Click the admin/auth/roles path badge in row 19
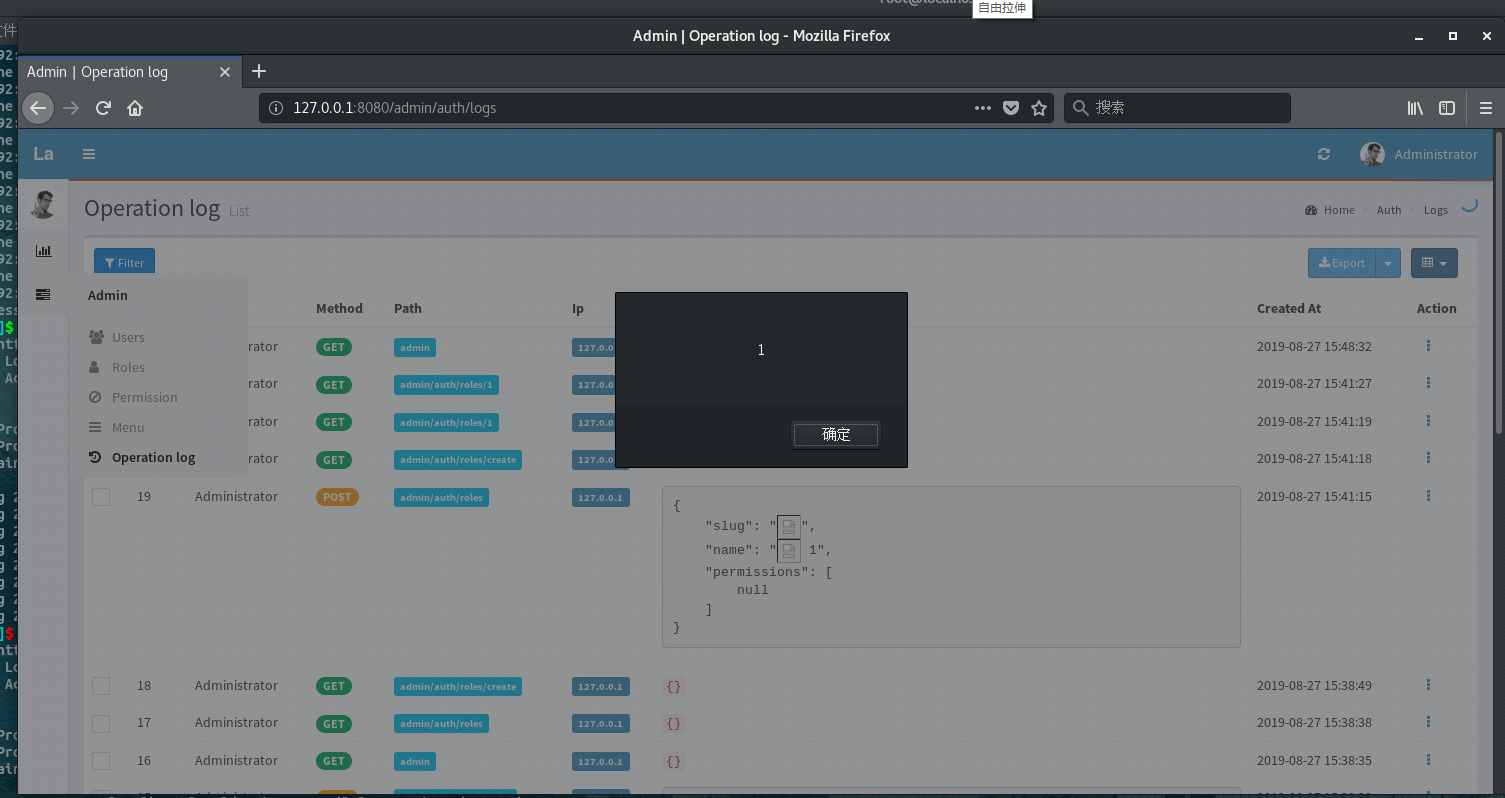The image size is (1505, 798). [x=441, y=497]
